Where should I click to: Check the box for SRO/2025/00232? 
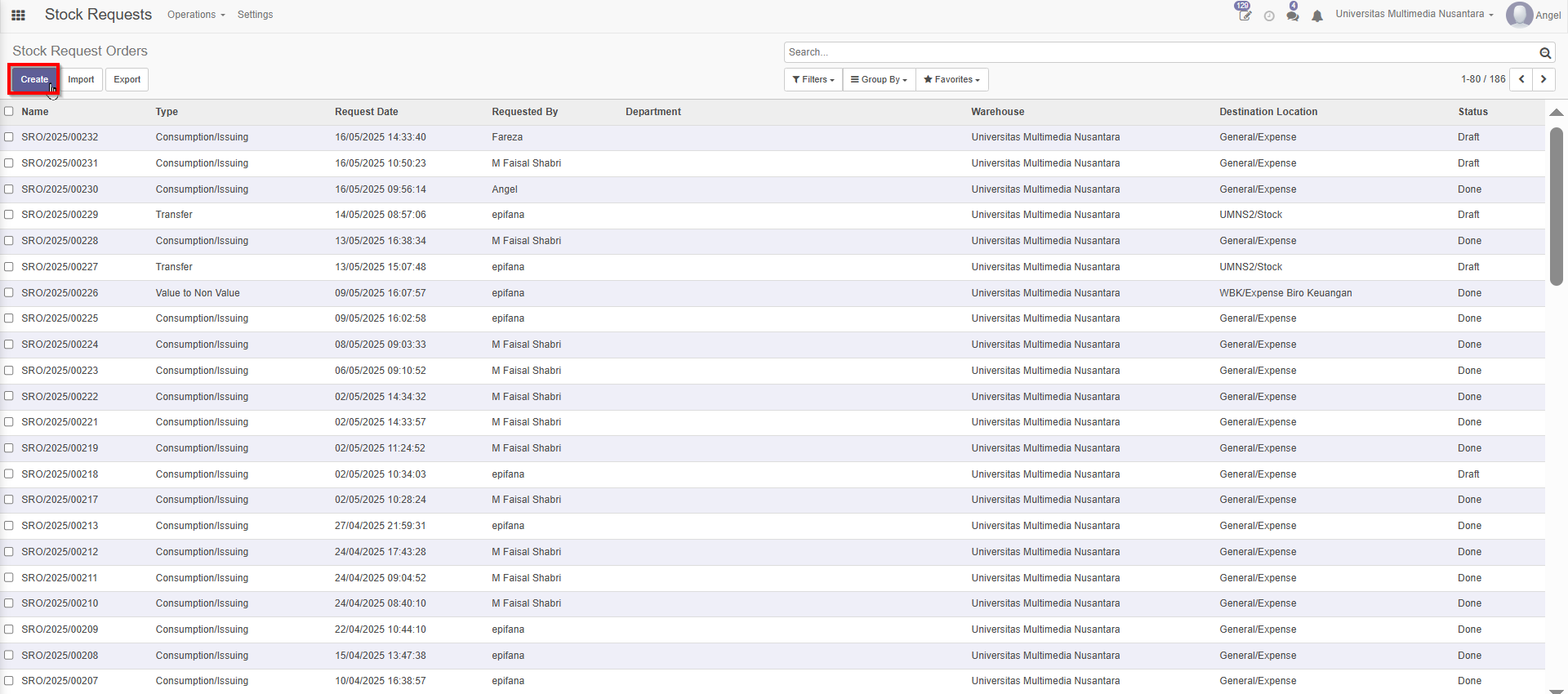tap(9, 137)
